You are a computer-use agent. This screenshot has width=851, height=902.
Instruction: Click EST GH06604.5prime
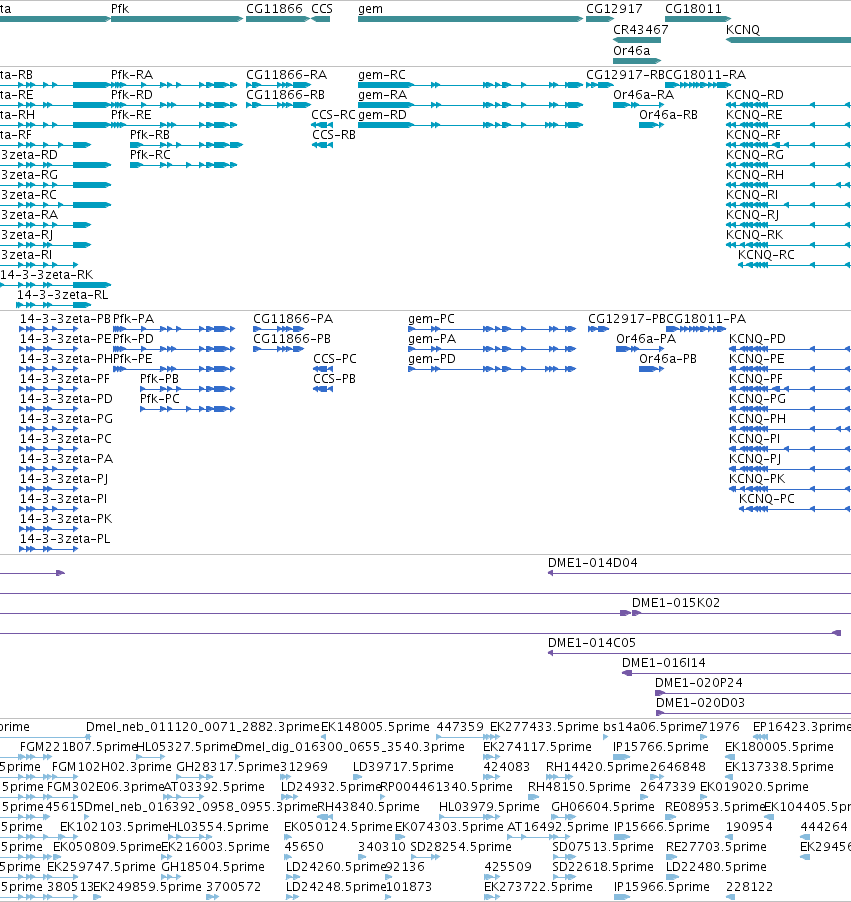(x=602, y=807)
